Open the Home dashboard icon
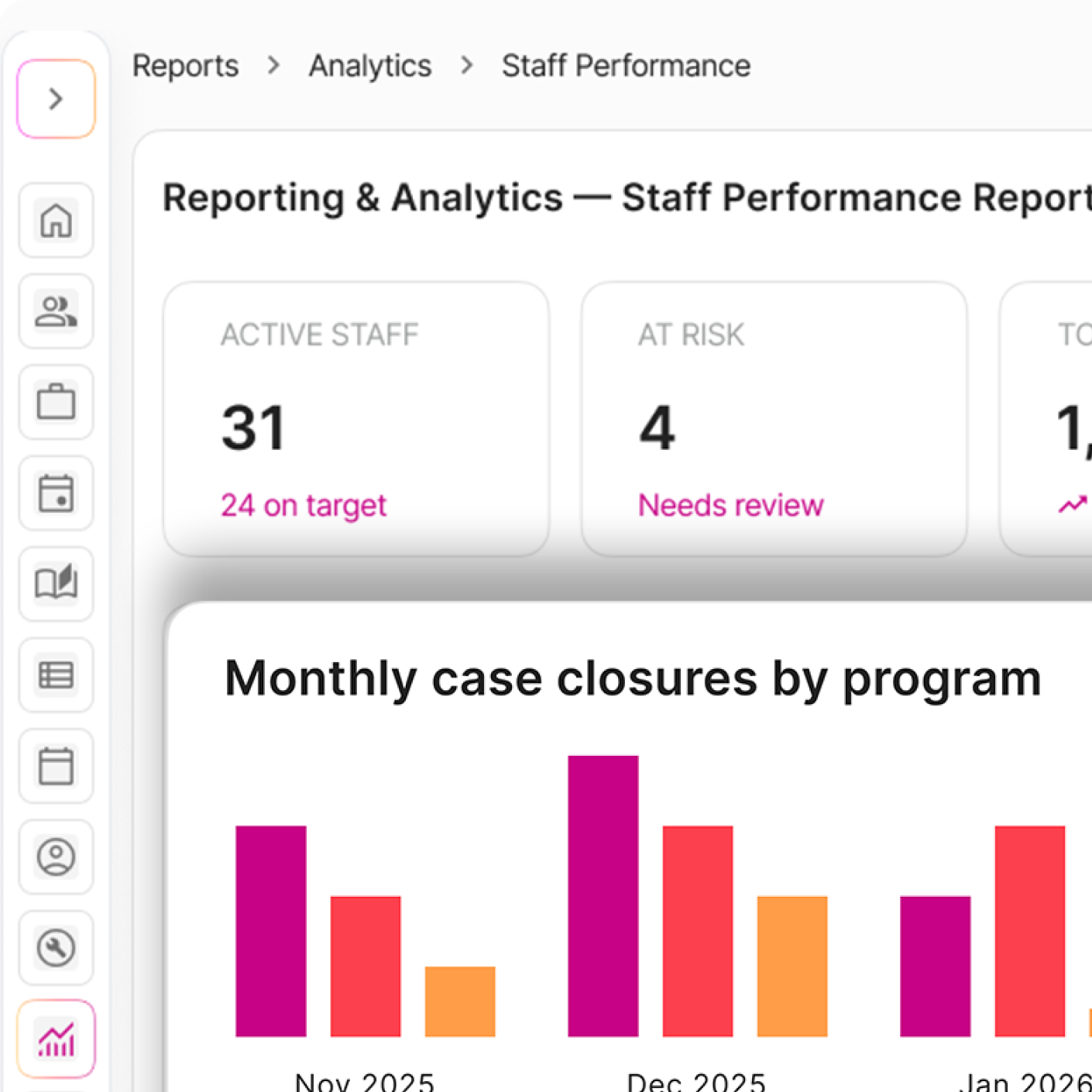 click(x=55, y=221)
